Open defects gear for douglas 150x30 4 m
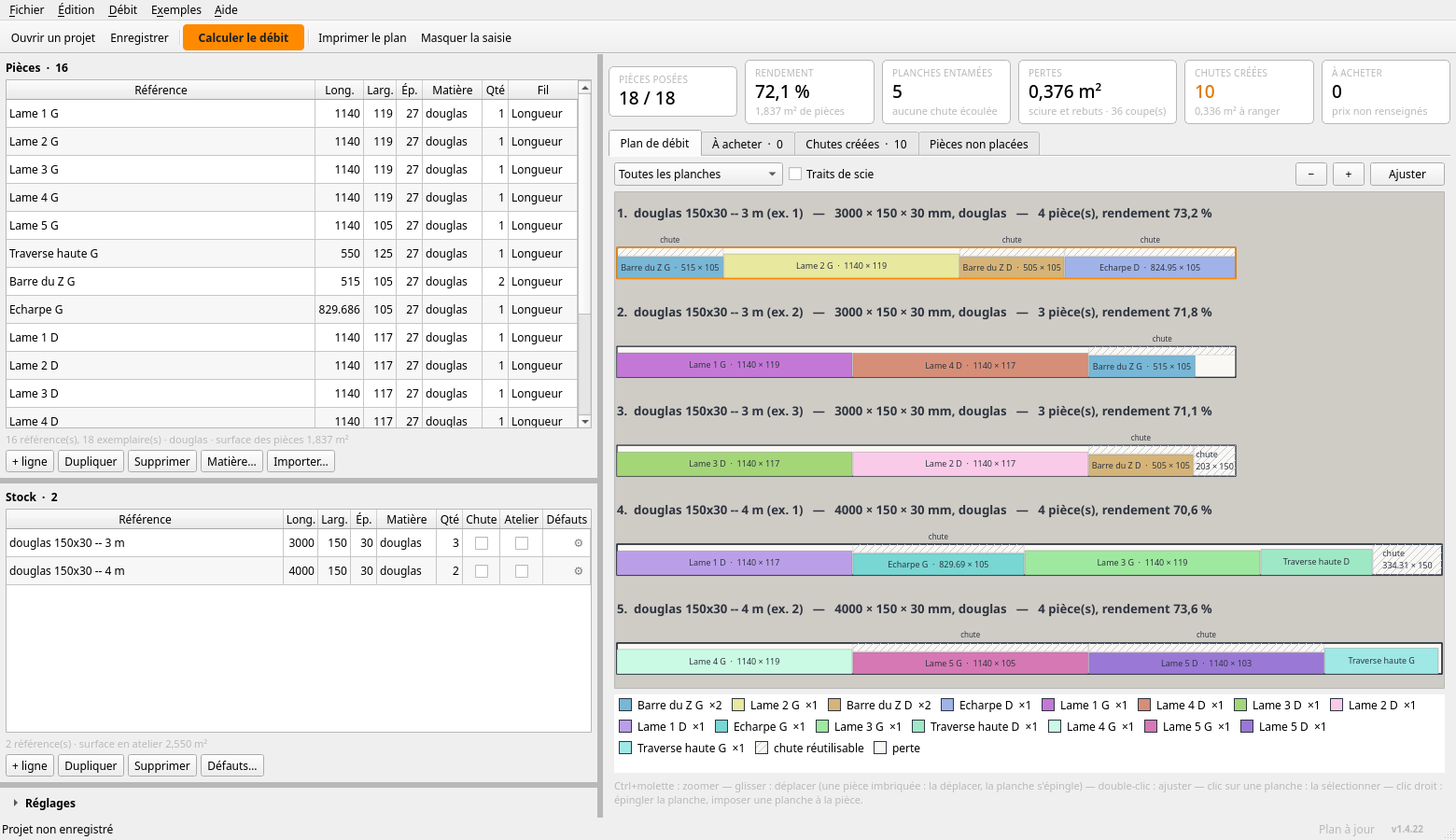This screenshot has width=1456, height=840. point(579,571)
